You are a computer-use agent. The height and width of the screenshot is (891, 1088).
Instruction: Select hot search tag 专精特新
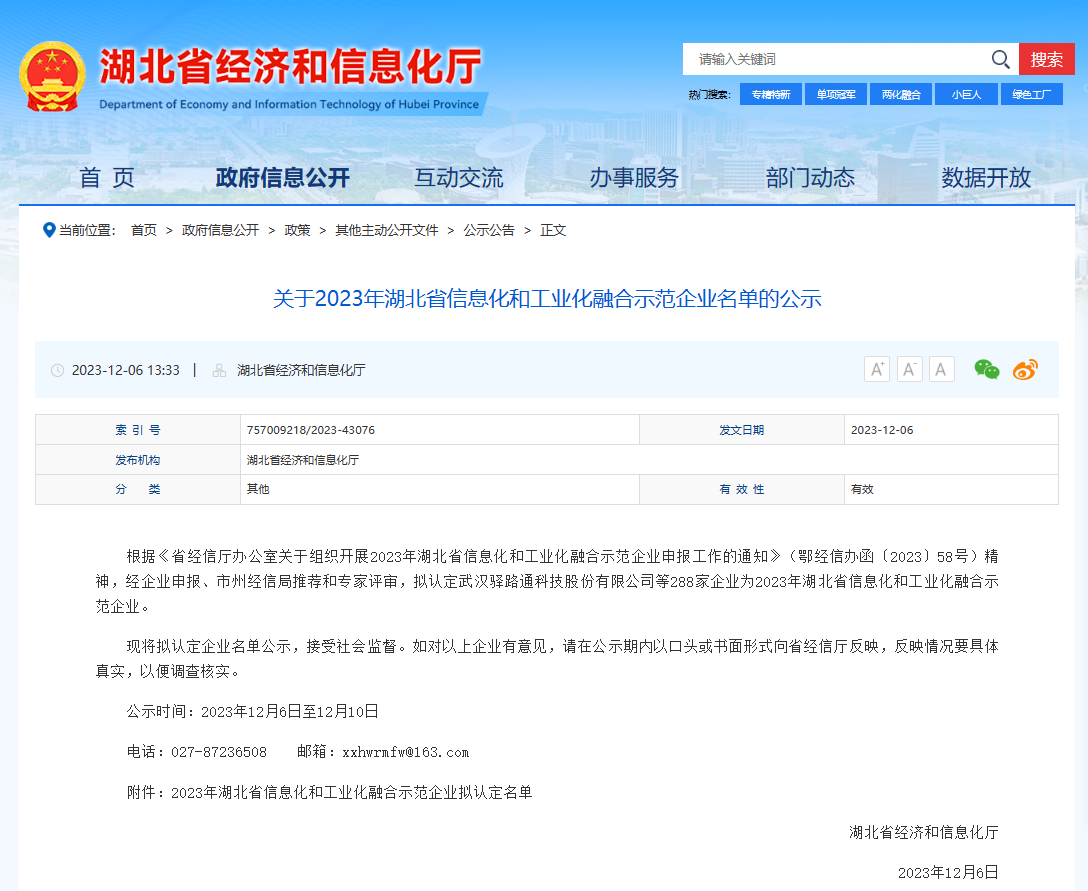pos(770,94)
